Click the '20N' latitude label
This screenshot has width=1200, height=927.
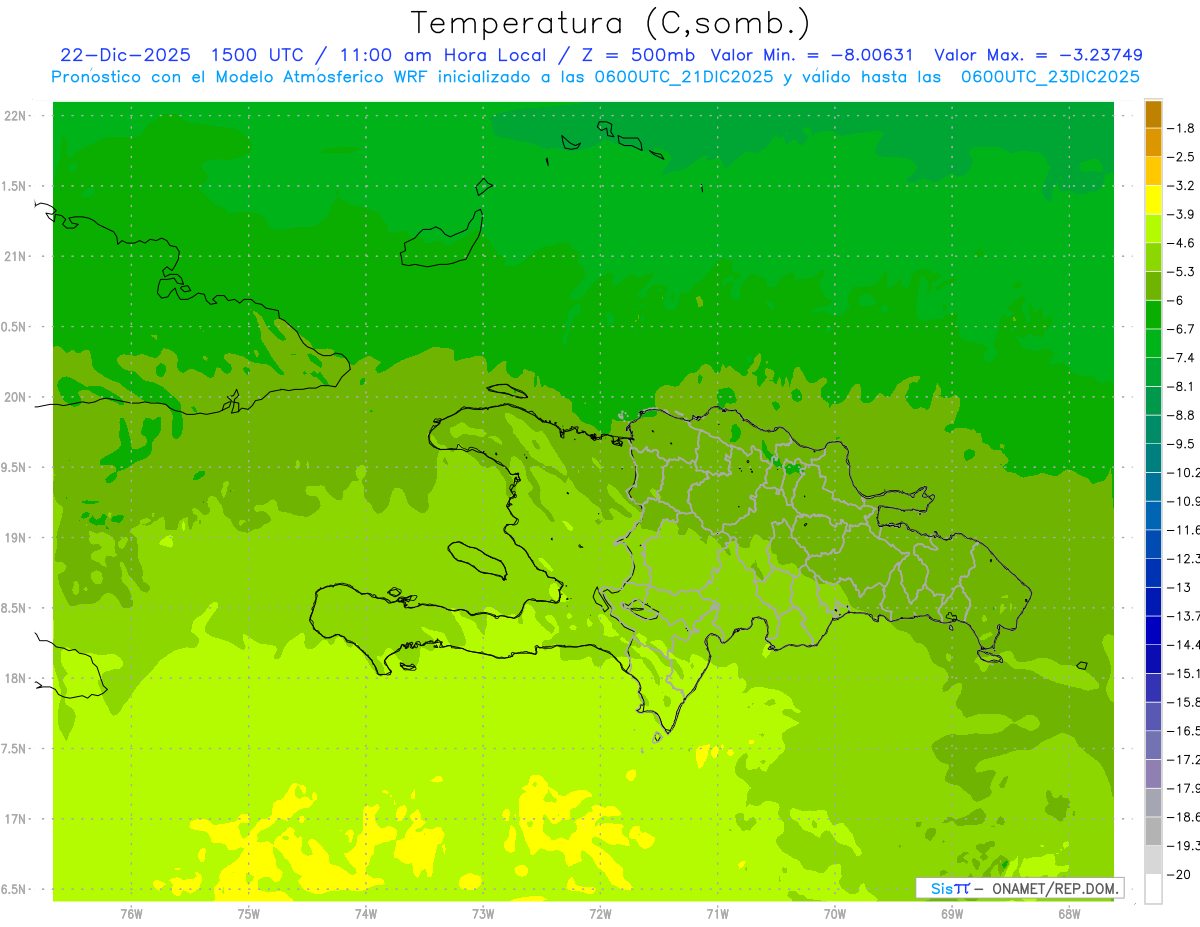[x=16, y=397]
